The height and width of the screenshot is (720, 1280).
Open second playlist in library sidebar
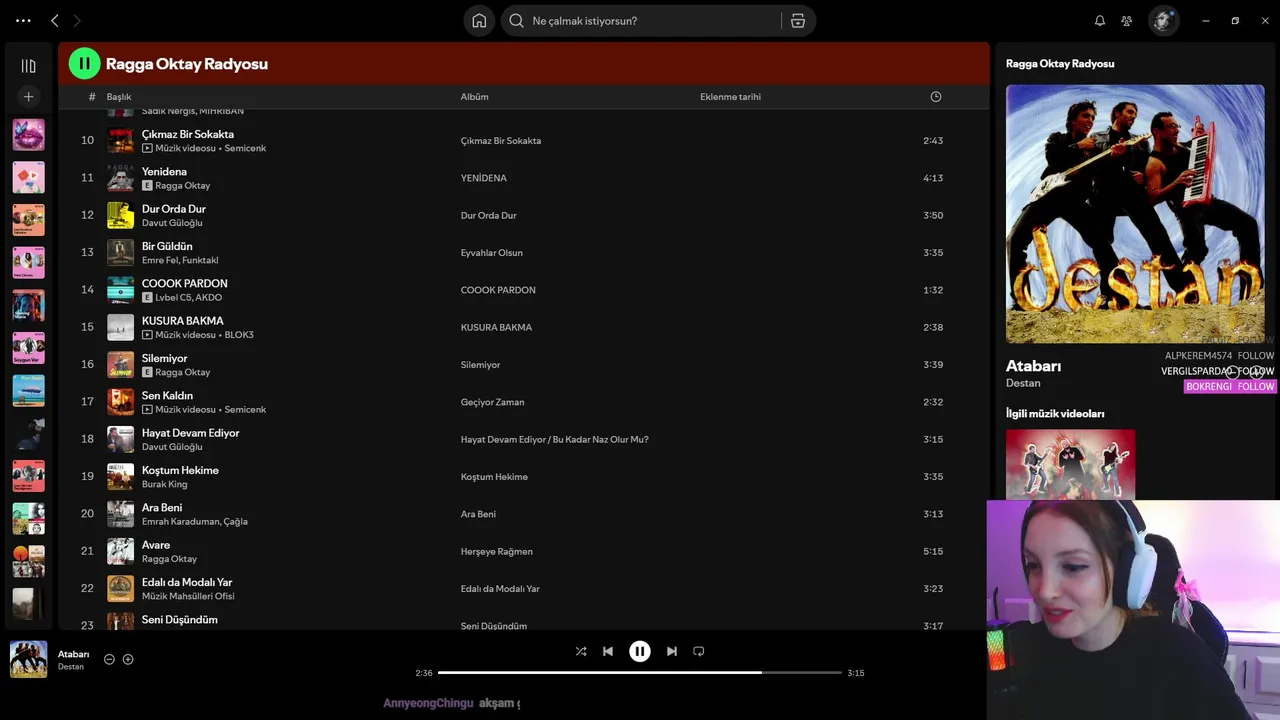28,177
